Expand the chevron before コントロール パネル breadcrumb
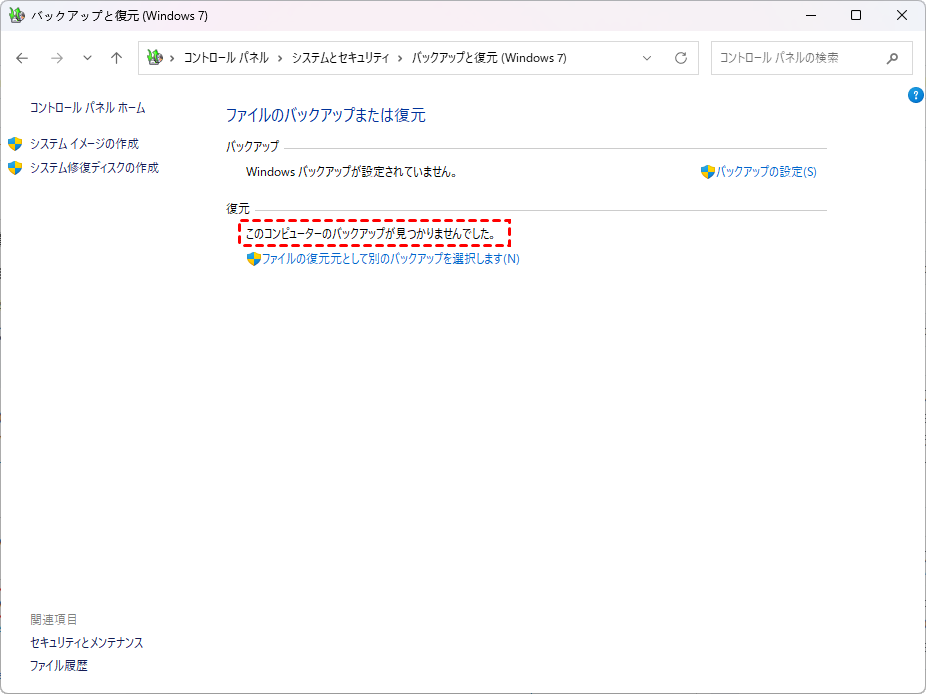The width and height of the screenshot is (926, 694). pos(173,58)
